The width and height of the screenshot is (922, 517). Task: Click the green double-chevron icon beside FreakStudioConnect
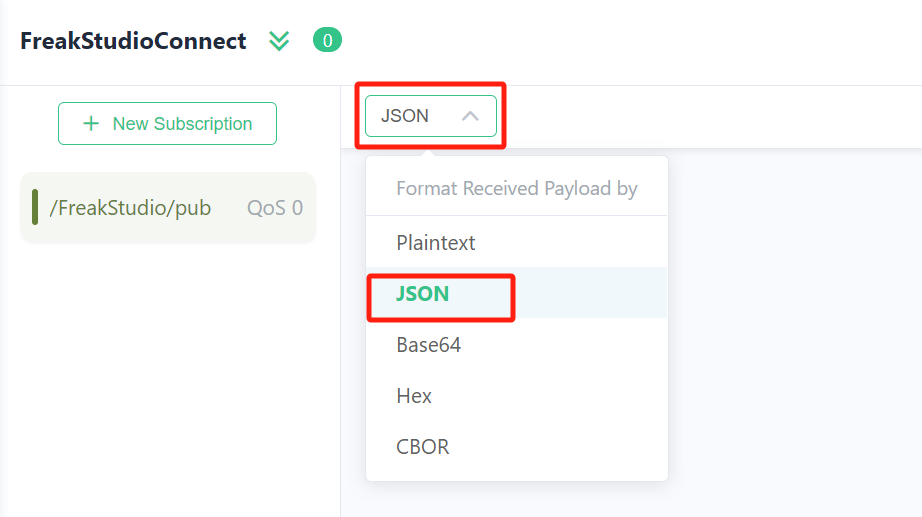coord(279,41)
